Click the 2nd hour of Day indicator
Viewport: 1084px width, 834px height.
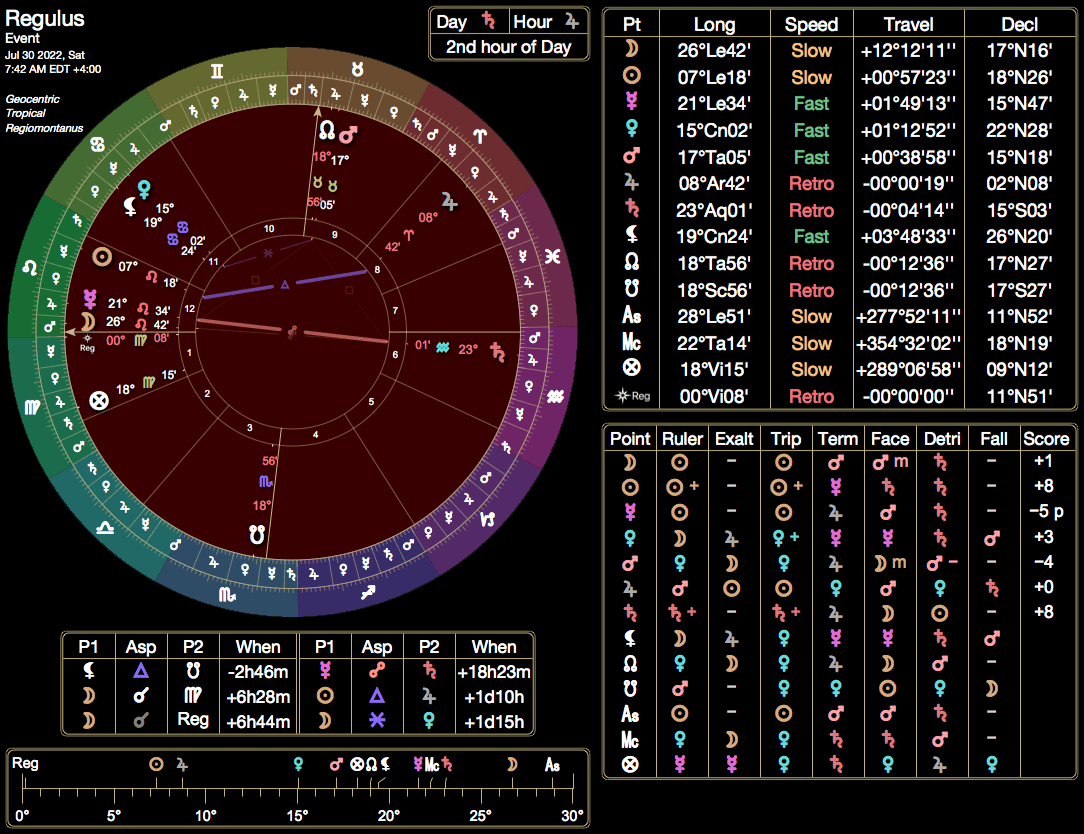point(508,46)
